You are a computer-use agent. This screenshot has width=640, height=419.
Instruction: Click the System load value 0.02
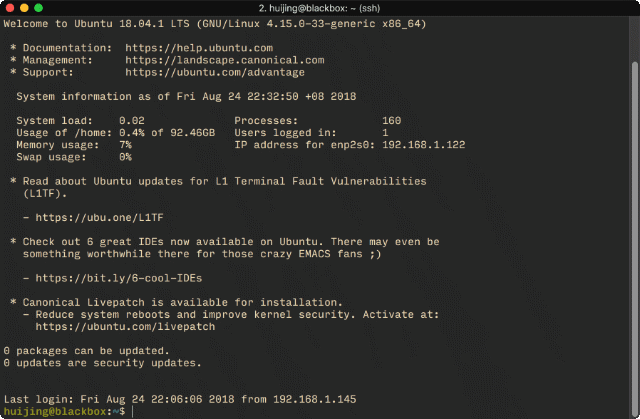click(x=131, y=121)
